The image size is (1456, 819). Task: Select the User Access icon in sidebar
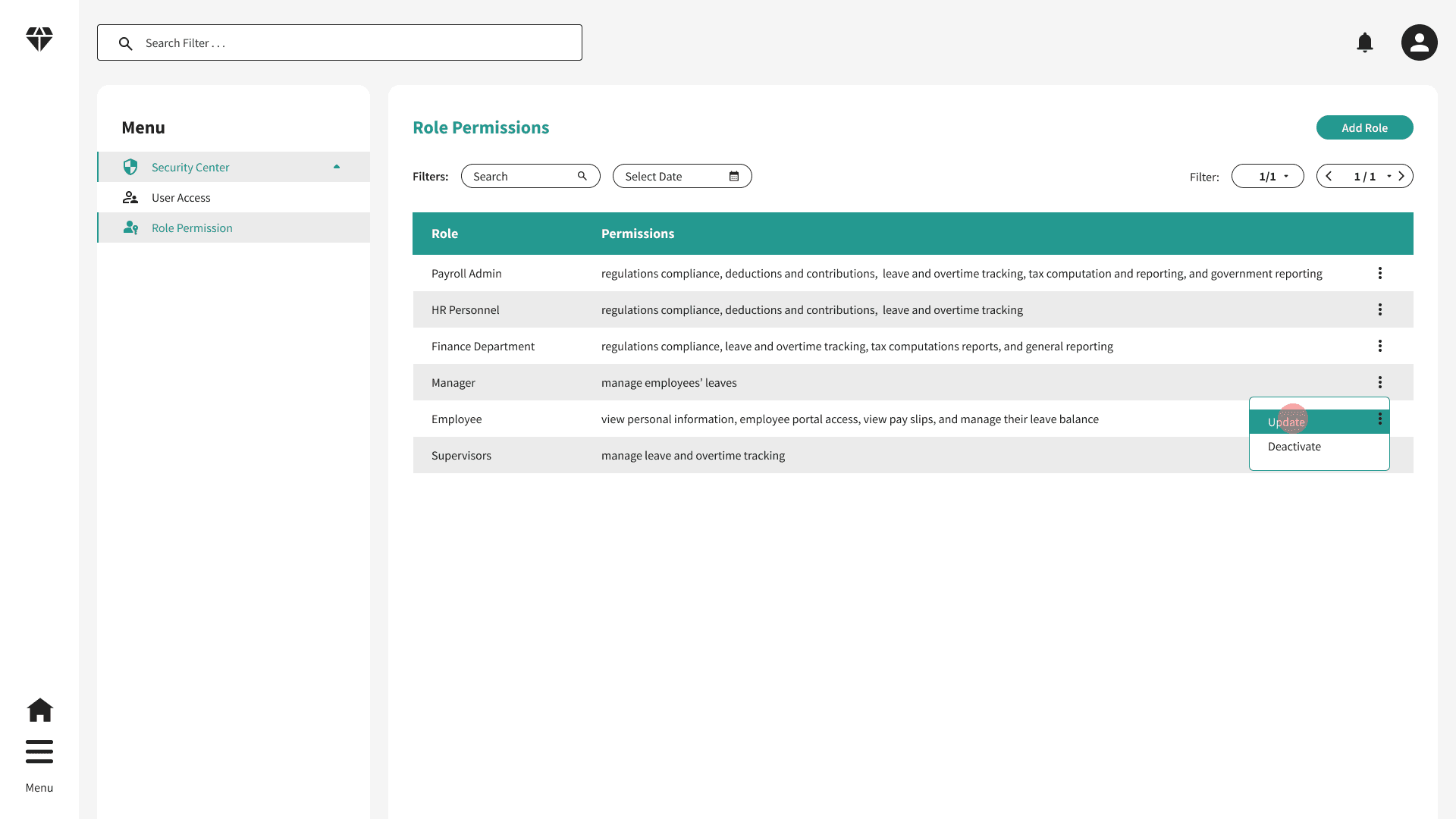[130, 197]
